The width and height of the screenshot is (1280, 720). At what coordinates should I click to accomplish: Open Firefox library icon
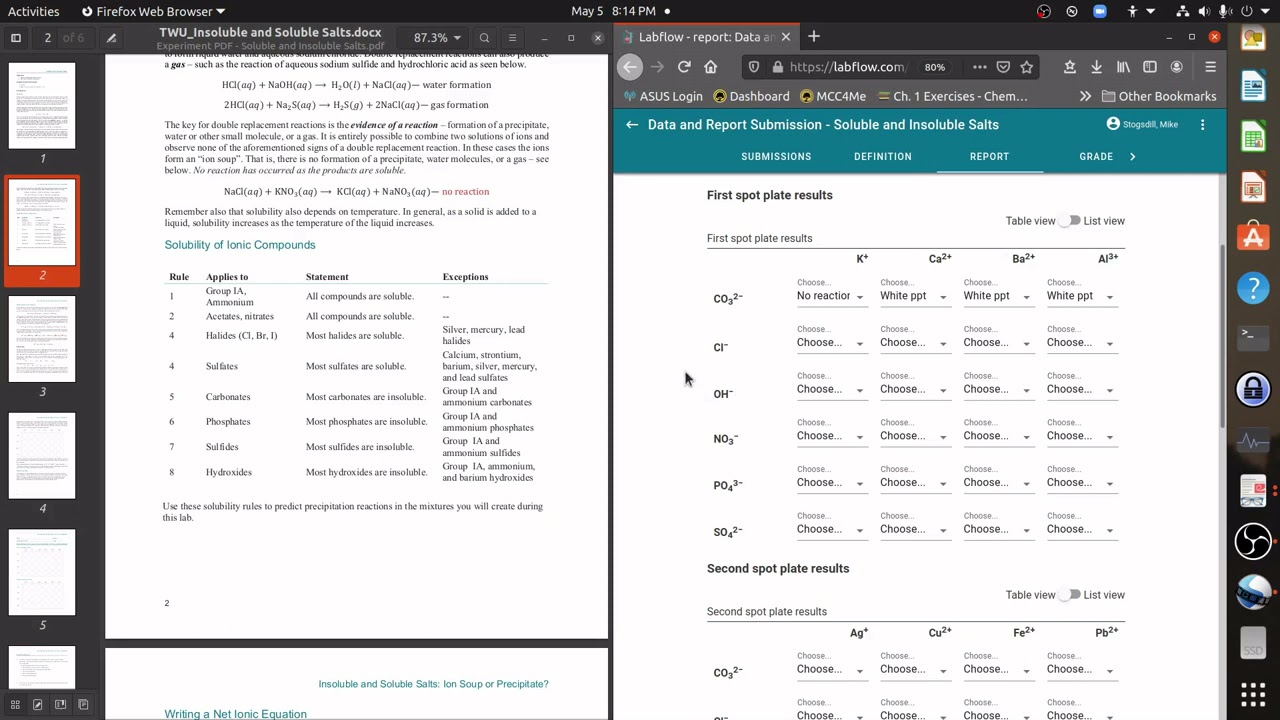tap(1123, 67)
